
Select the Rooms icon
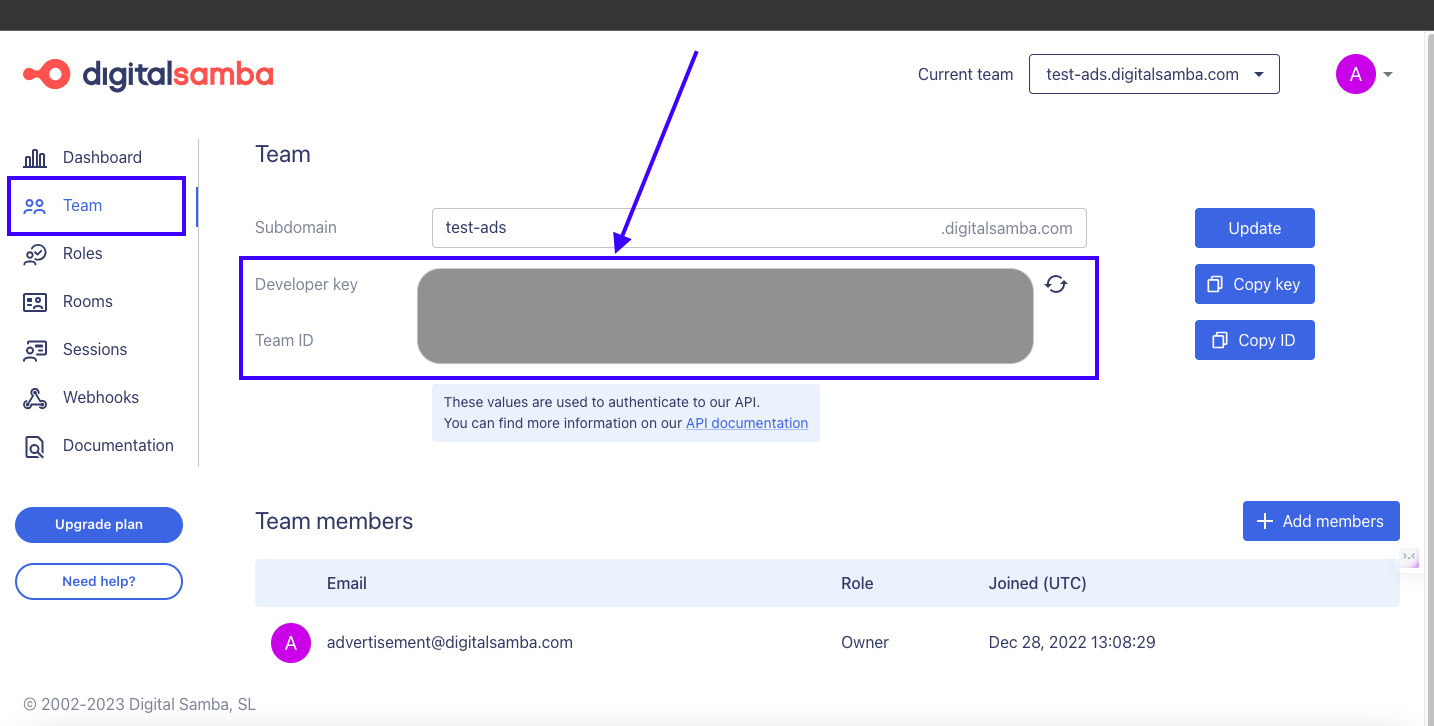point(35,301)
